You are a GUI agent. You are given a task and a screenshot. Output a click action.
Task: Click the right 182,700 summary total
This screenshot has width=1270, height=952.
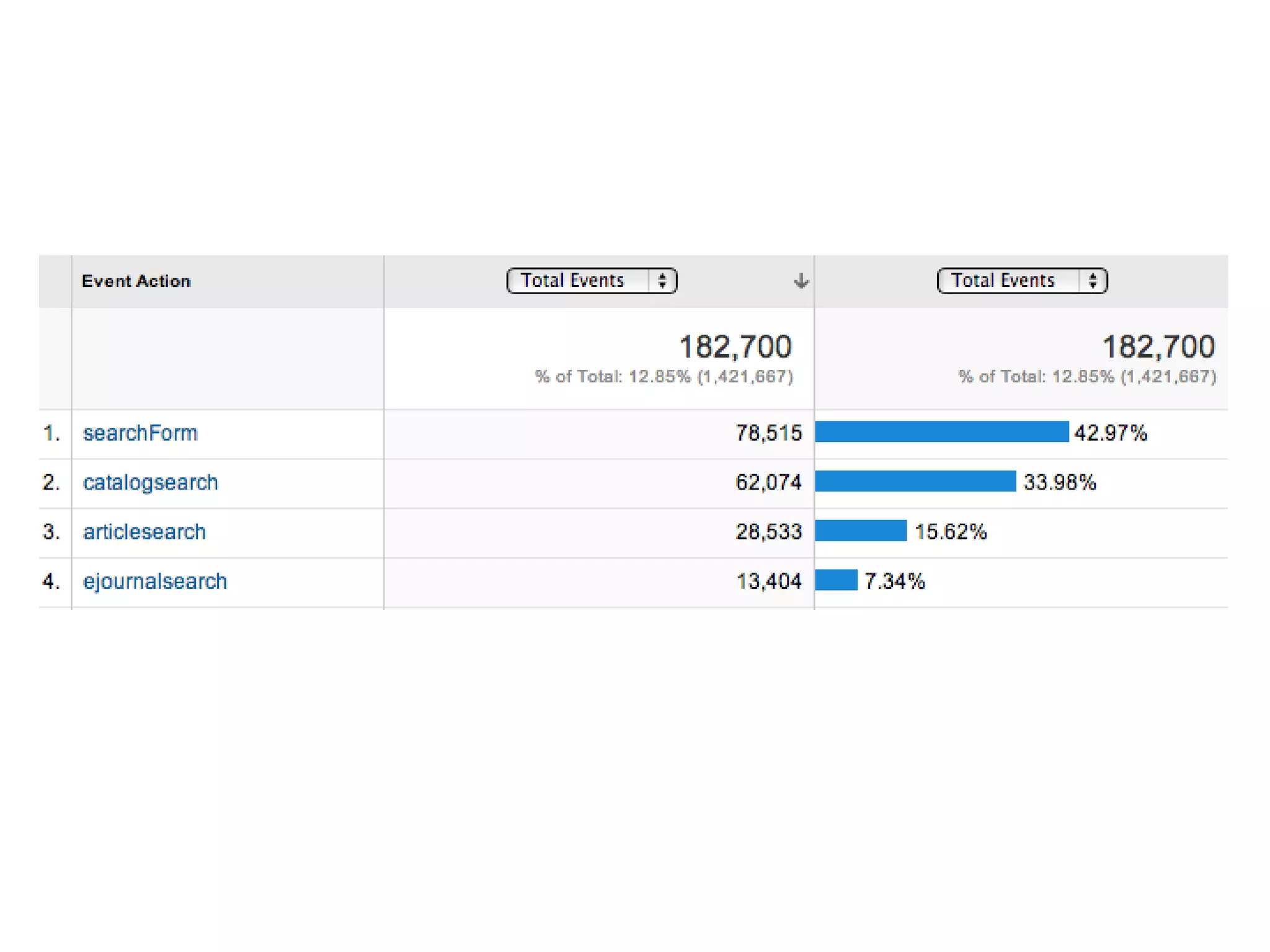(x=1158, y=346)
